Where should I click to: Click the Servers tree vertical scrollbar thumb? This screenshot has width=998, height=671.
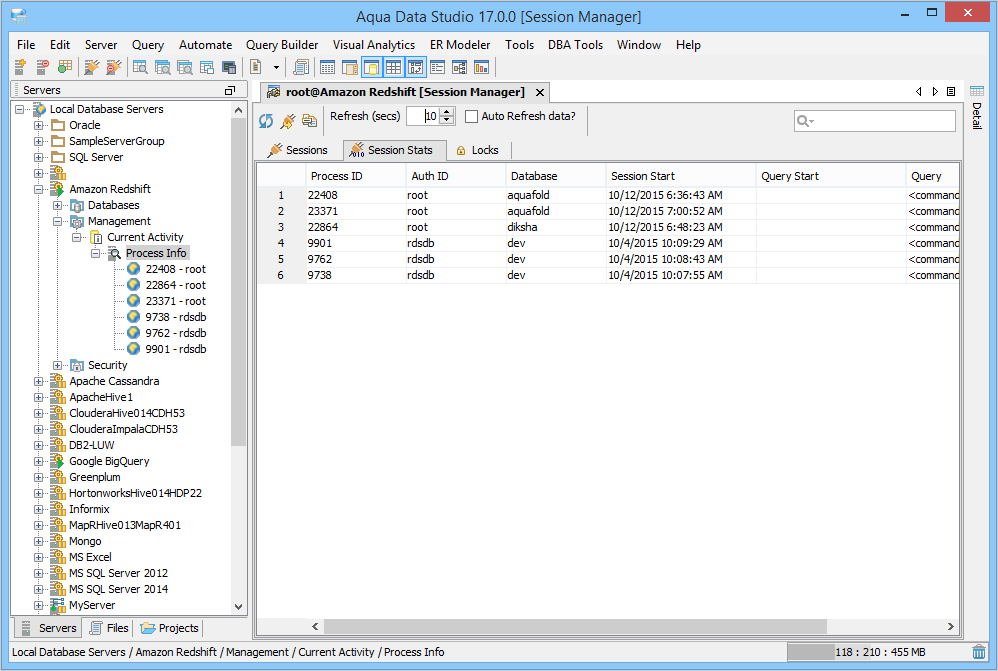pos(239,281)
